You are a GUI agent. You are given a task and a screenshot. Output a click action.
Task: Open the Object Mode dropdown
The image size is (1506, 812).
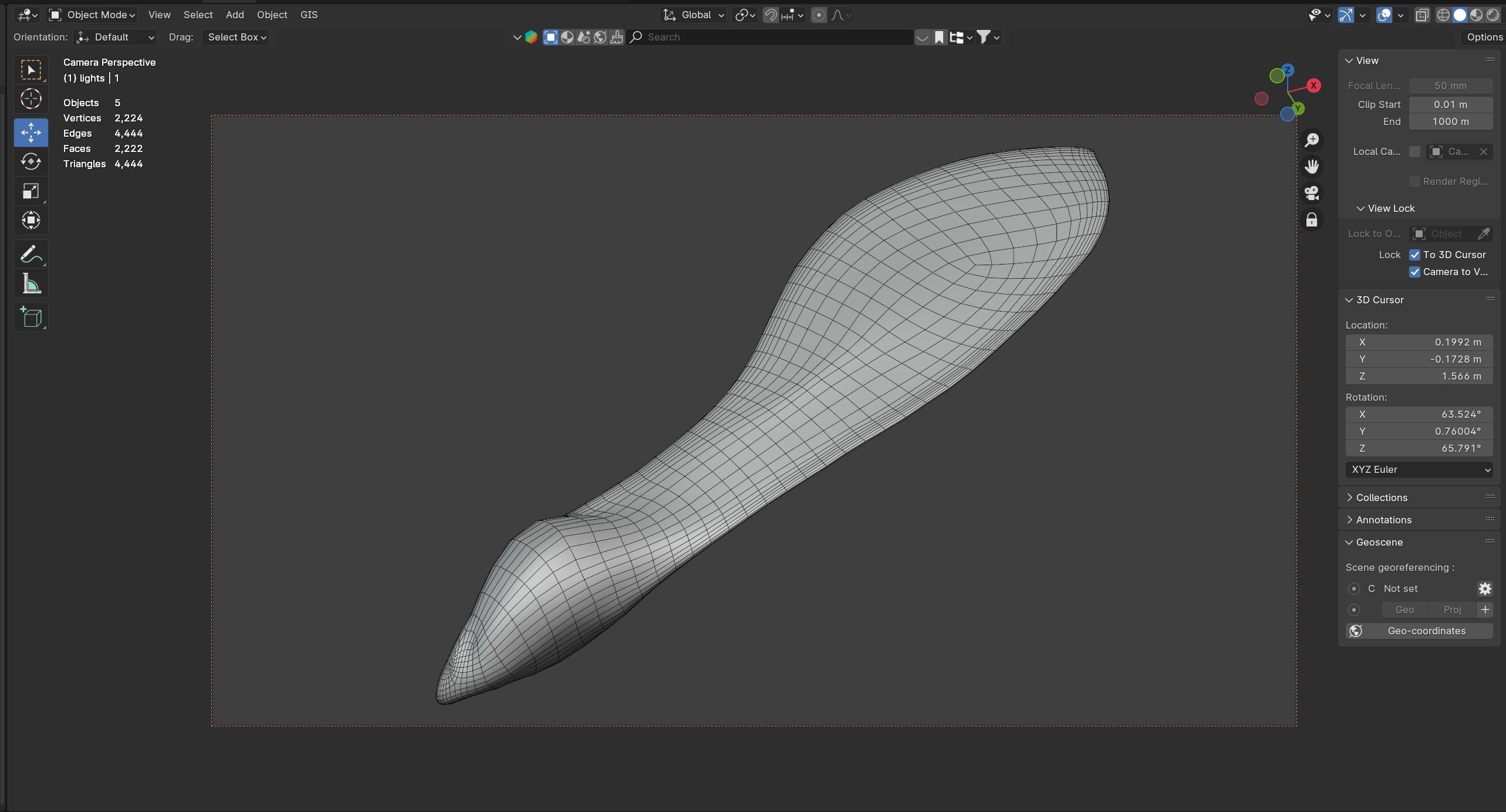coord(92,15)
